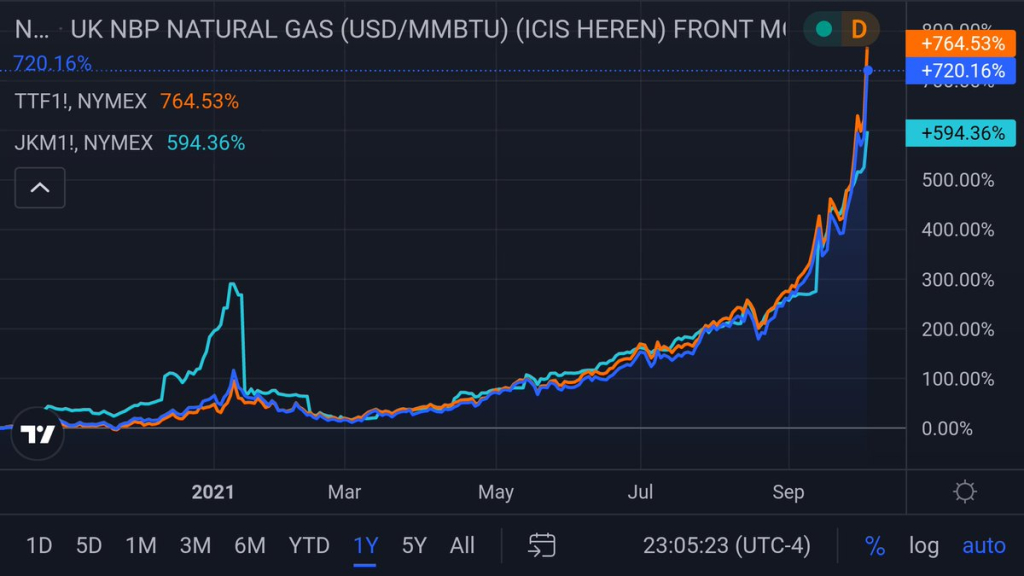Open chart settings gear icon
The width and height of the screenshot is (1024, 576).
[x=965, y=491]
